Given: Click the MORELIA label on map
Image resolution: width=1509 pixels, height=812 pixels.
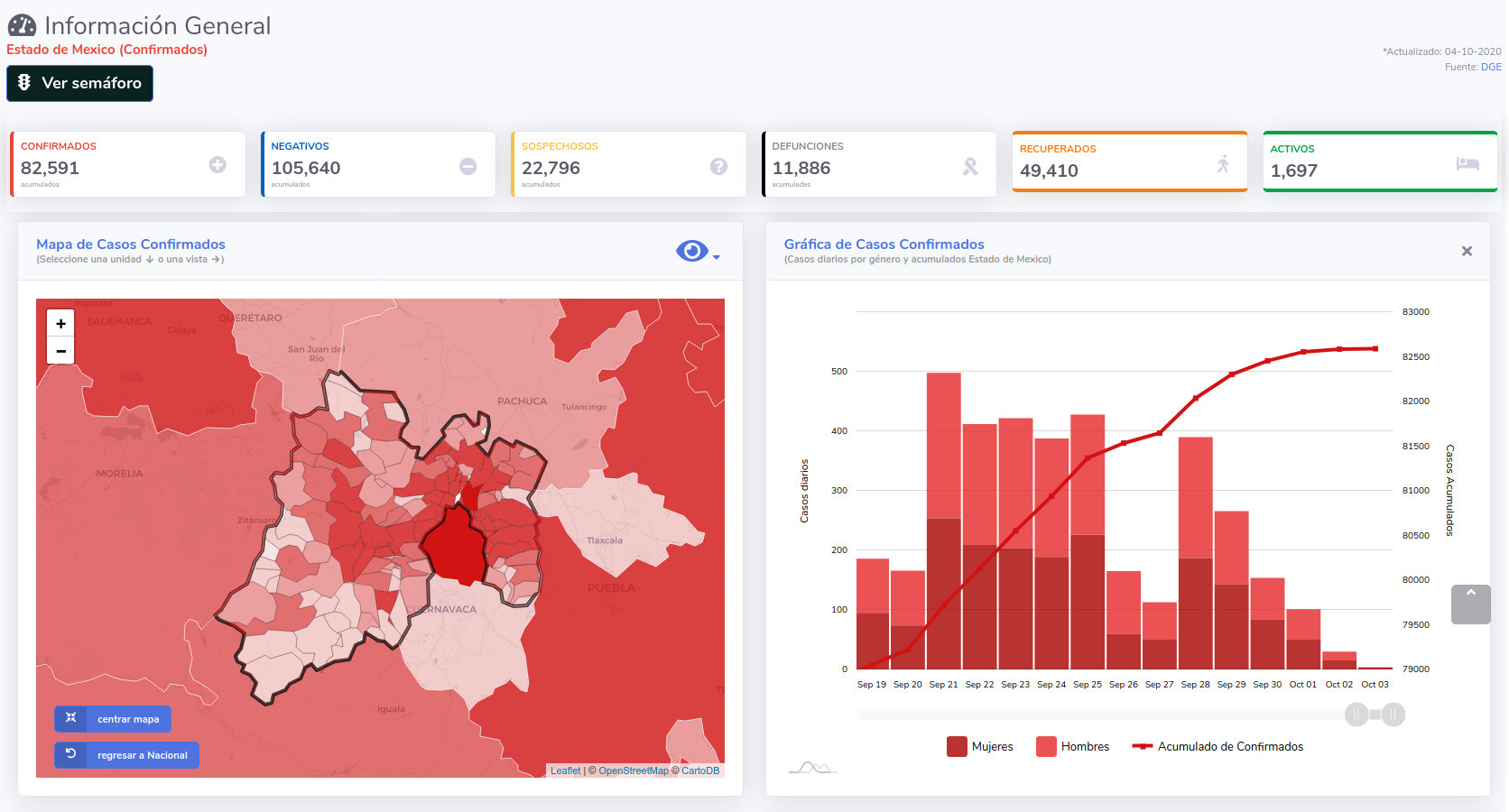Looking at the screenshot, I should tap(119, 474).
